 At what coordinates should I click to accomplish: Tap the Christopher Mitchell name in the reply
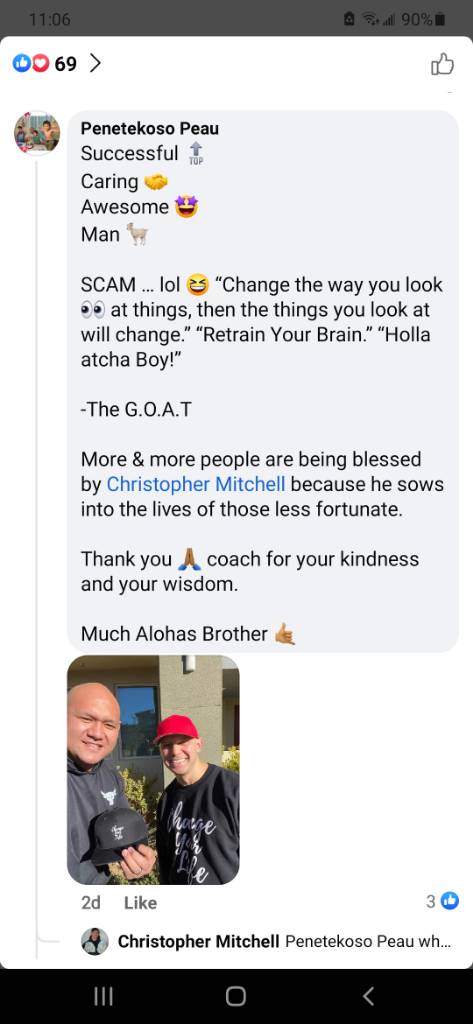point(199,942)
